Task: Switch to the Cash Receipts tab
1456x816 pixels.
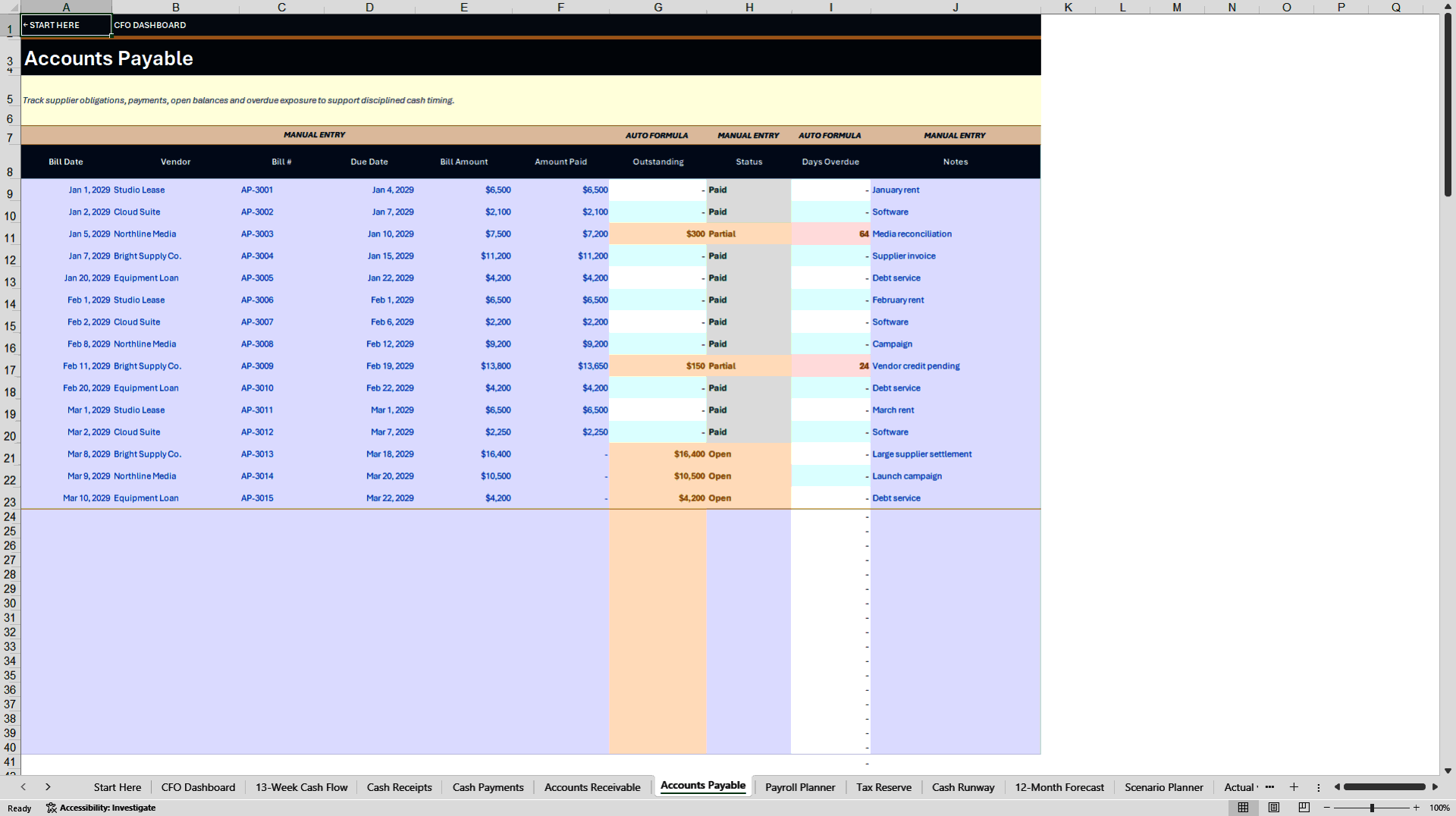Action: click(400, 787)
